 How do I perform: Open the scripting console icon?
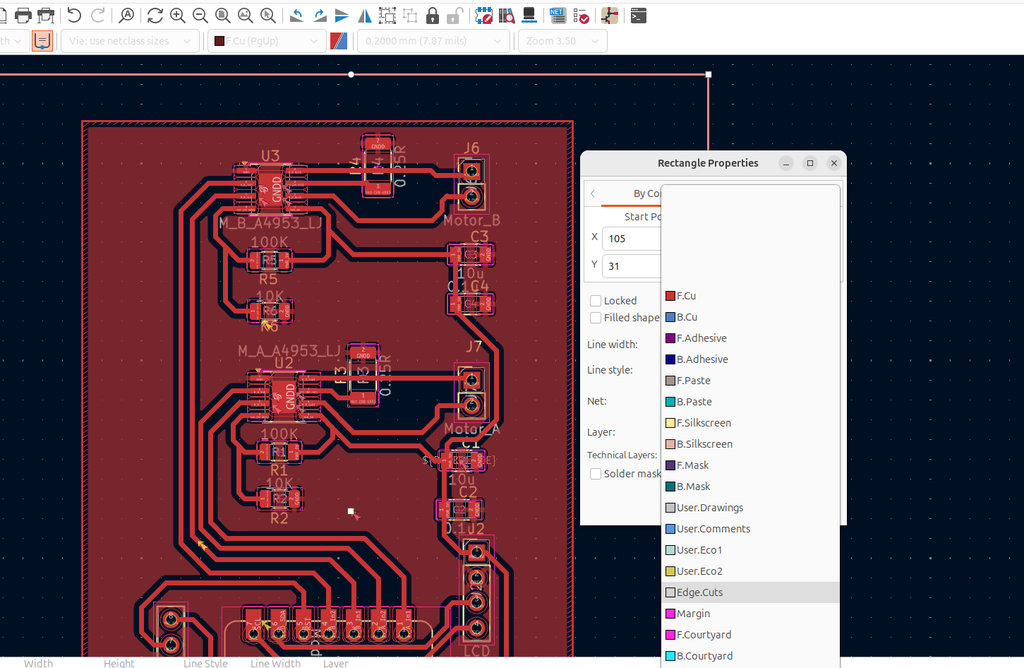pos(638,15)
